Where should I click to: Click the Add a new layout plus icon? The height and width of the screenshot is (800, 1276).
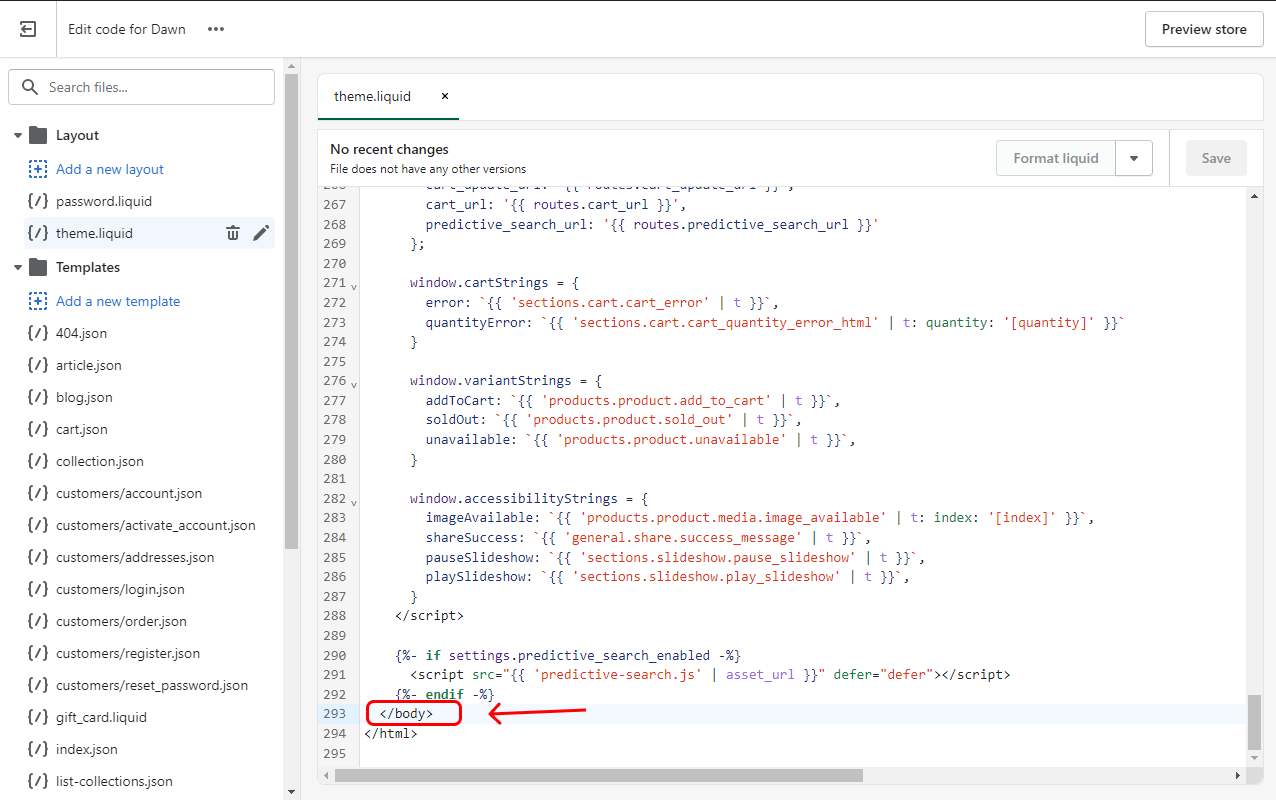[38, 169]
